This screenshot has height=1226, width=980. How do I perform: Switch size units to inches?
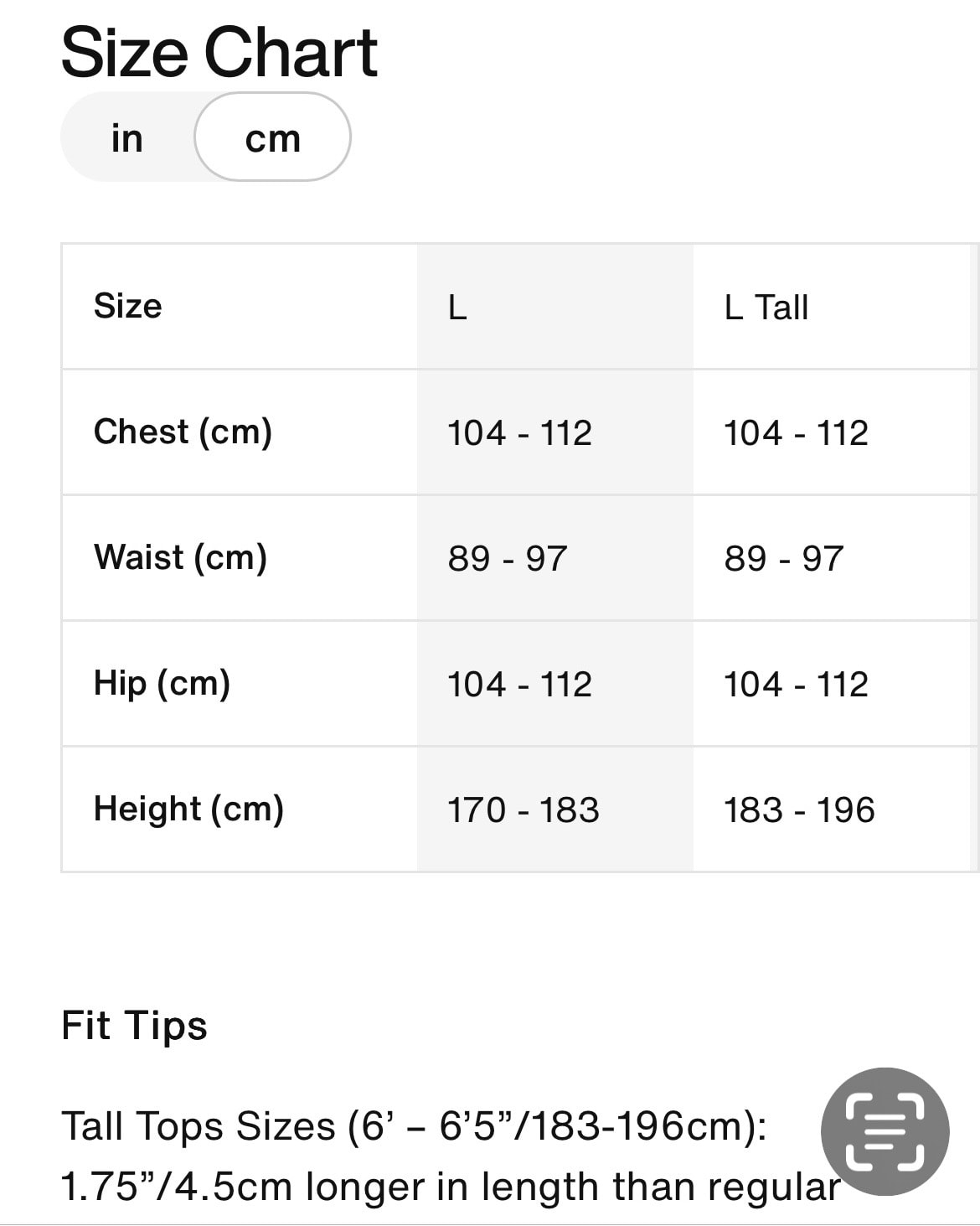click(127, 137)
